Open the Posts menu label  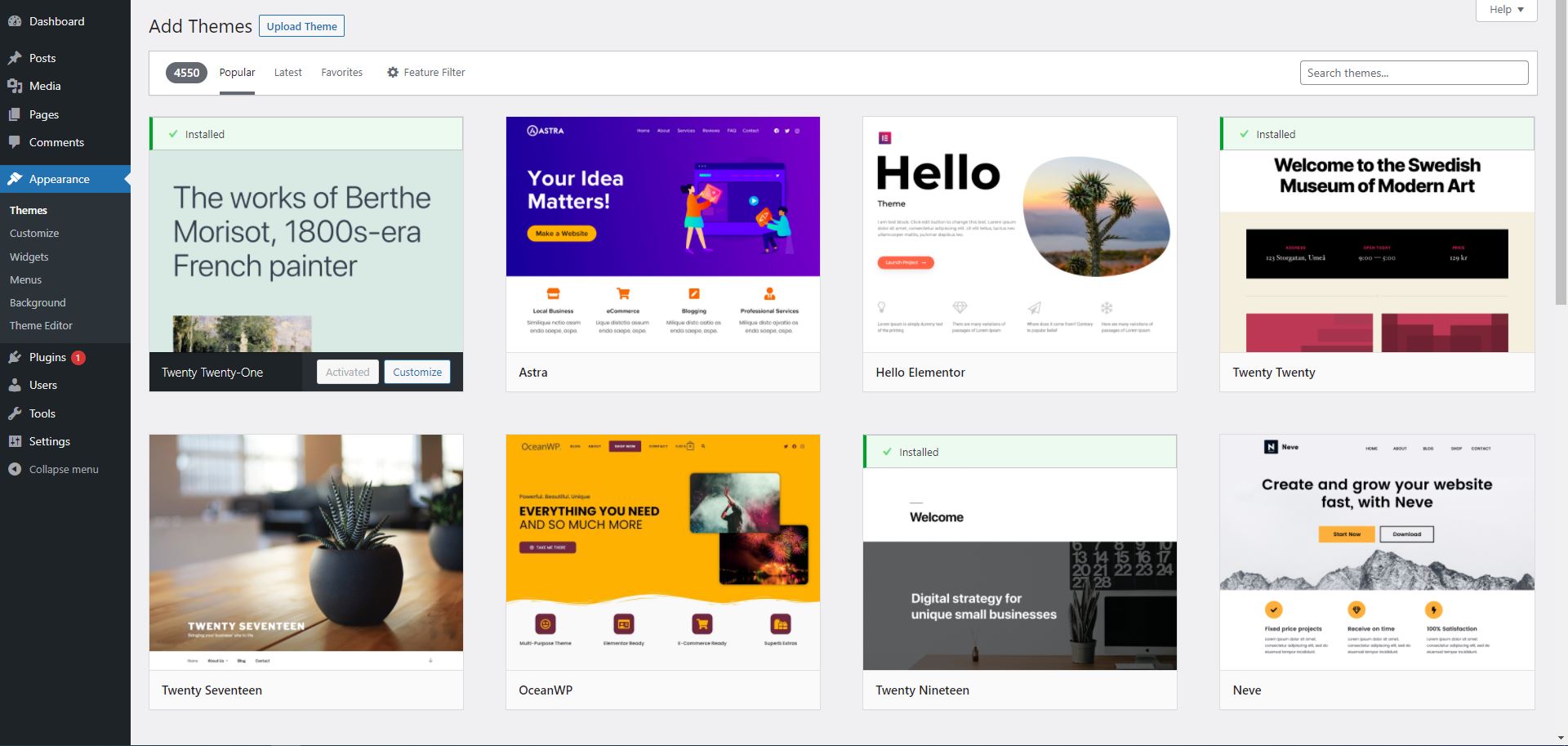(42, 58)
